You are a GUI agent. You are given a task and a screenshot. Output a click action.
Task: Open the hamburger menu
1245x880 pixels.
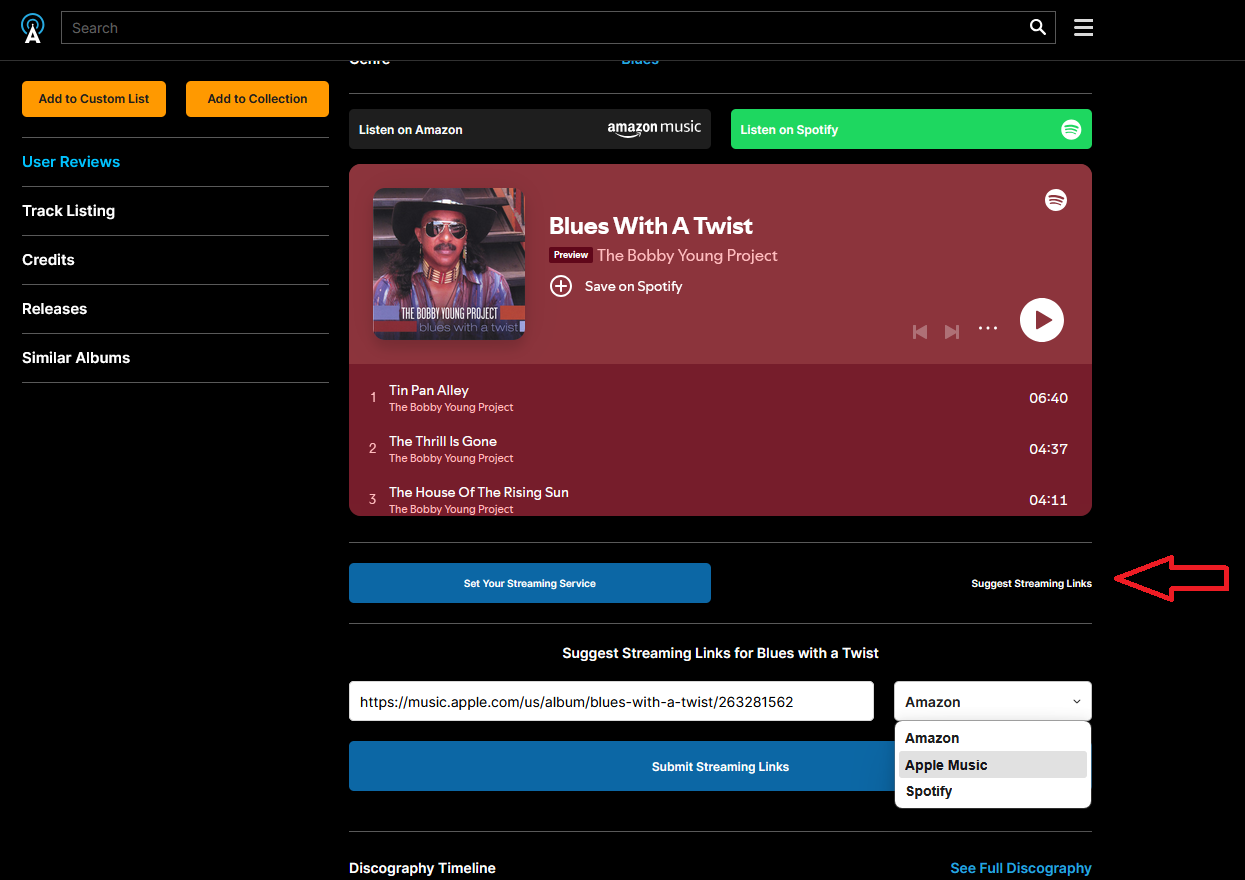tap(1083, 28)
